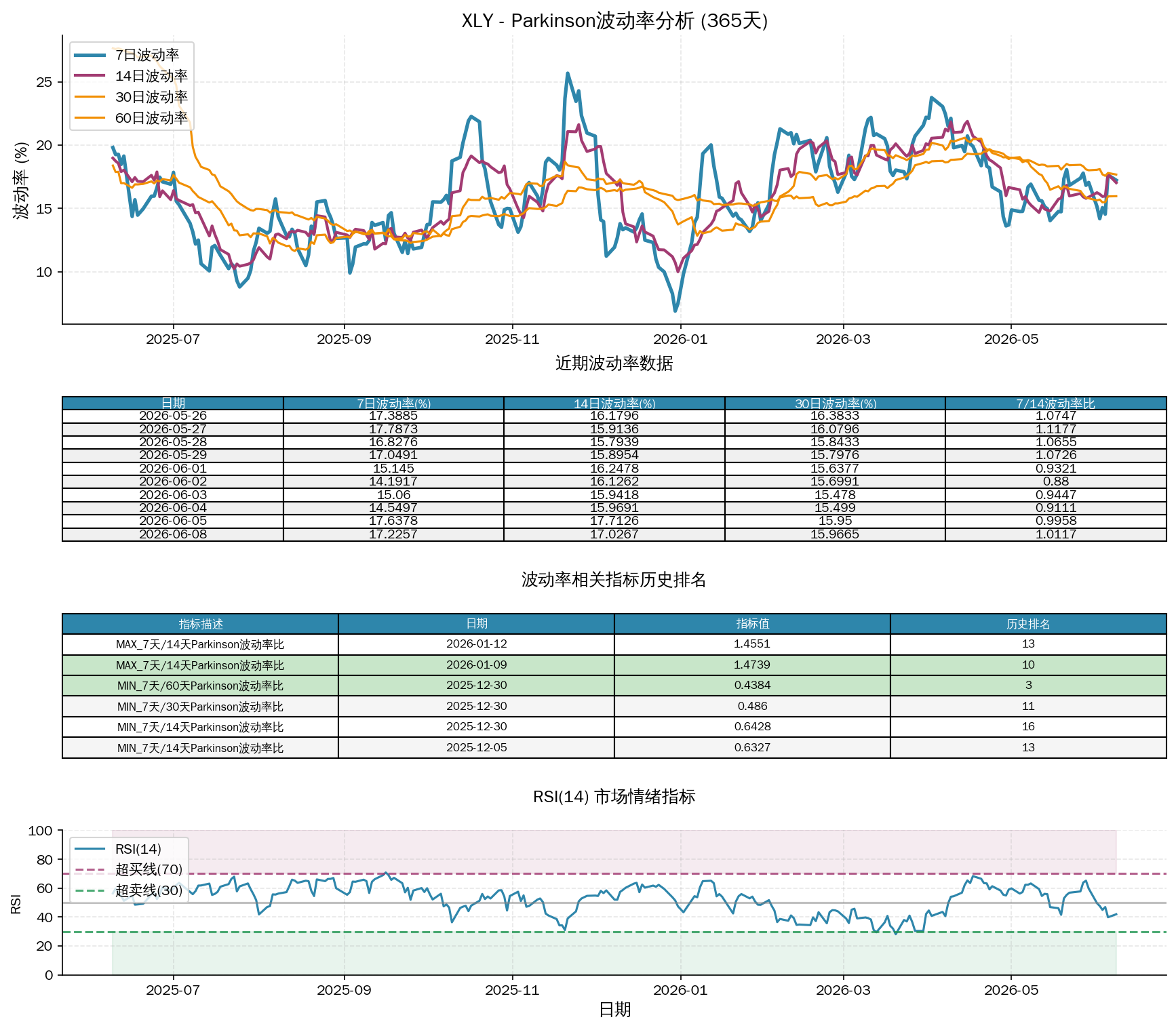Click the 波动率 (%) y-axis label
This screenshot has width=1176, height=1028.
[x=21, y=180]
